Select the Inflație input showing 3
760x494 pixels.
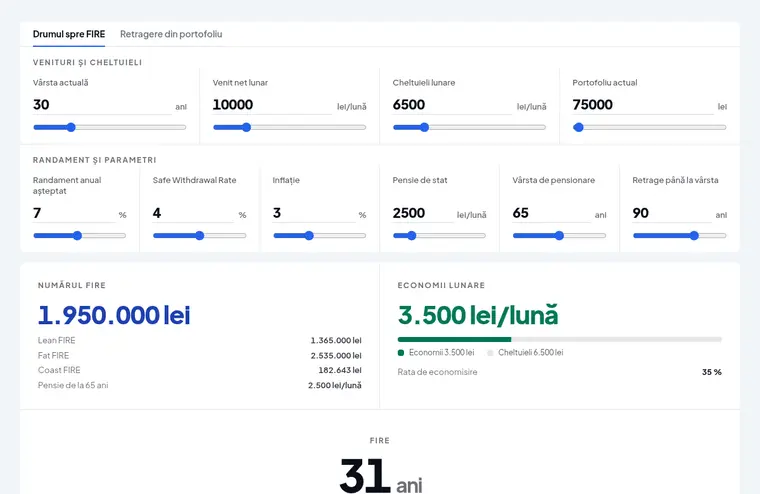(314, 213)
